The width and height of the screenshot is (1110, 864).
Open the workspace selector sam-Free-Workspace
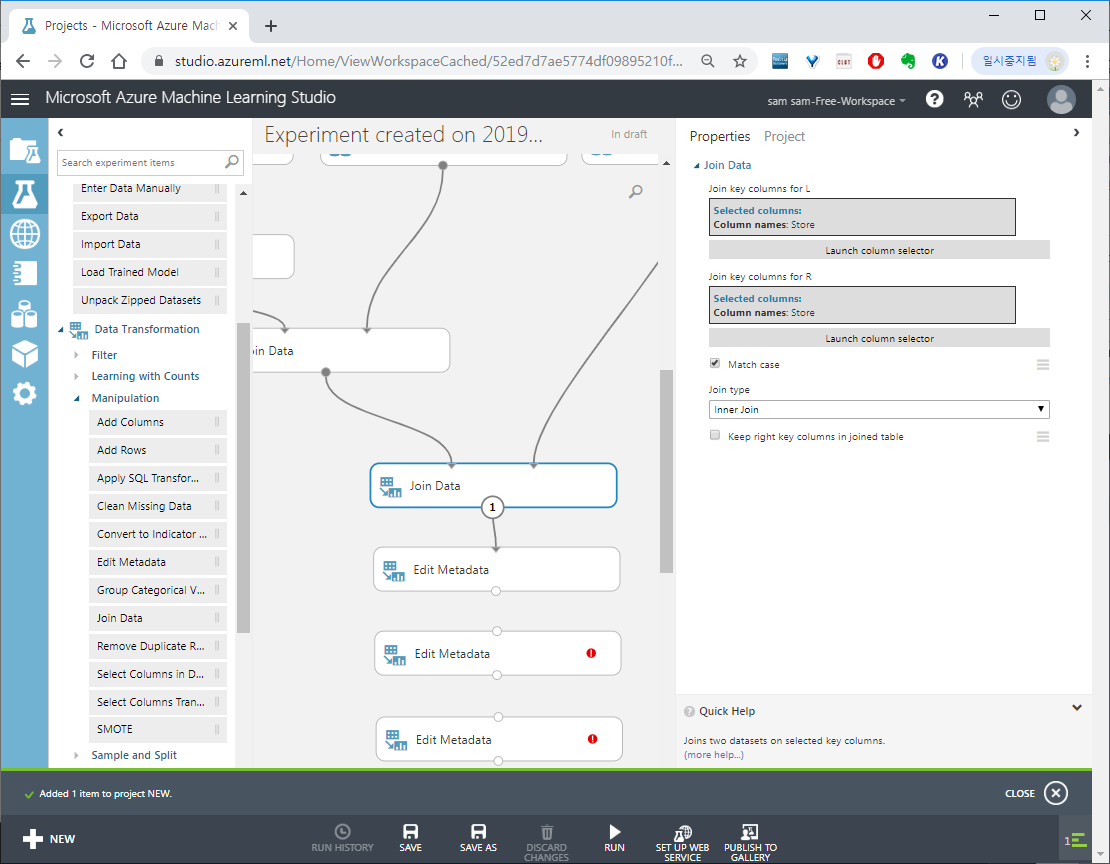[x=836, y=101]
